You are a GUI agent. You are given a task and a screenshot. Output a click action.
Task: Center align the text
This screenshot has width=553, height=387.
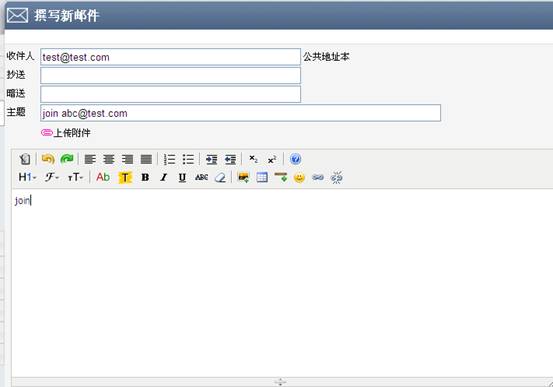point(109,159)
